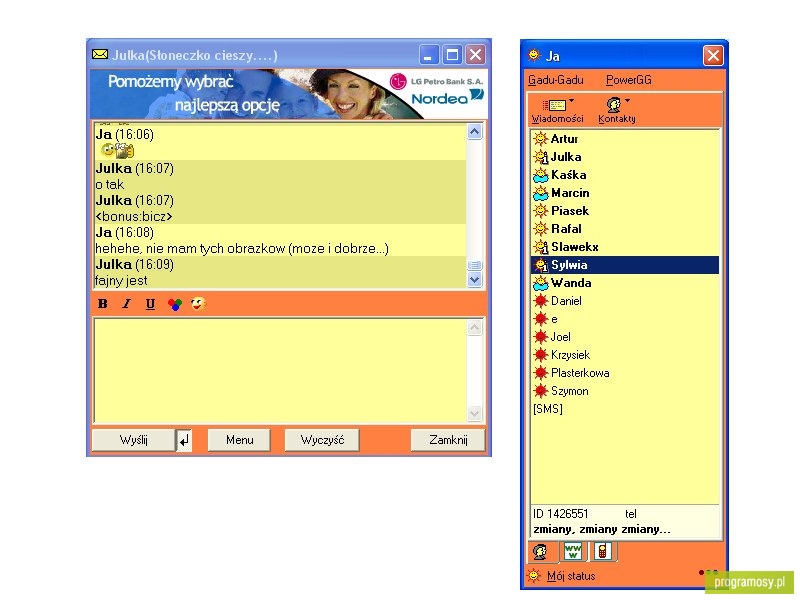Open the Kontakty dropdown toolbar button
The image size is (800, 600).
click(617, 111)
